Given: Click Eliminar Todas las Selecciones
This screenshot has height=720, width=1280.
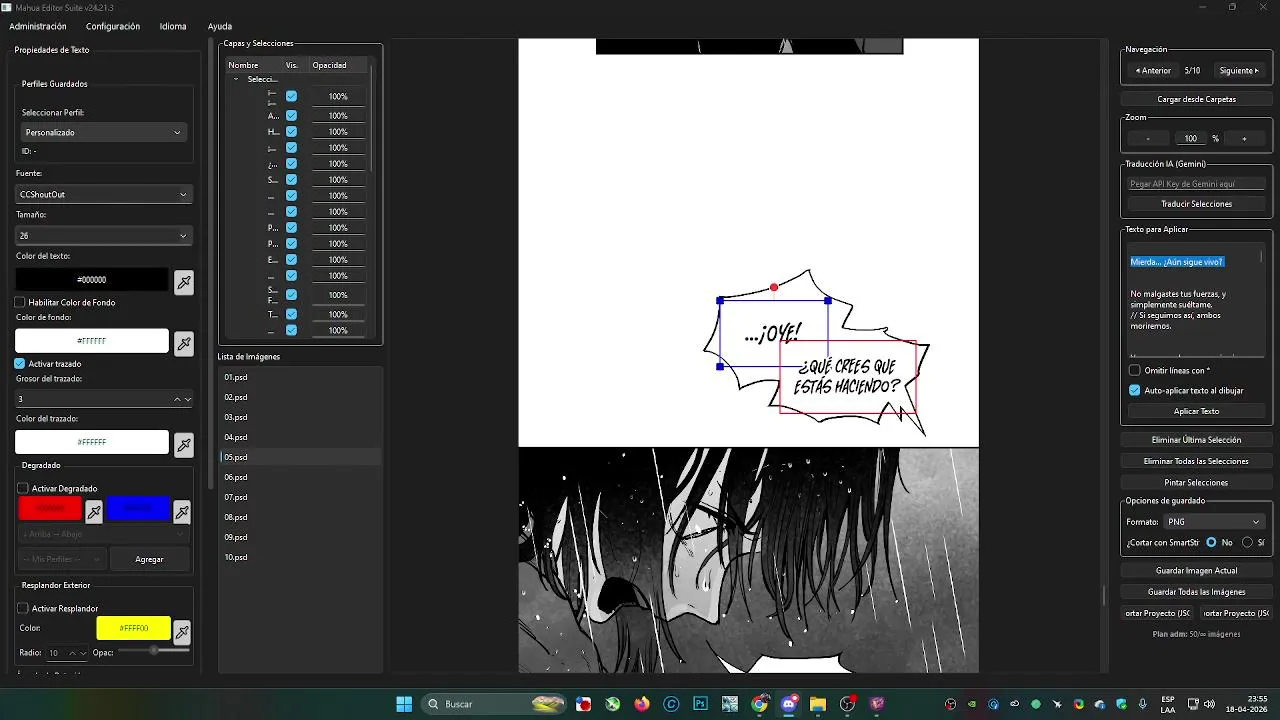Looking at the screenshot, I should coord(1196,462).
